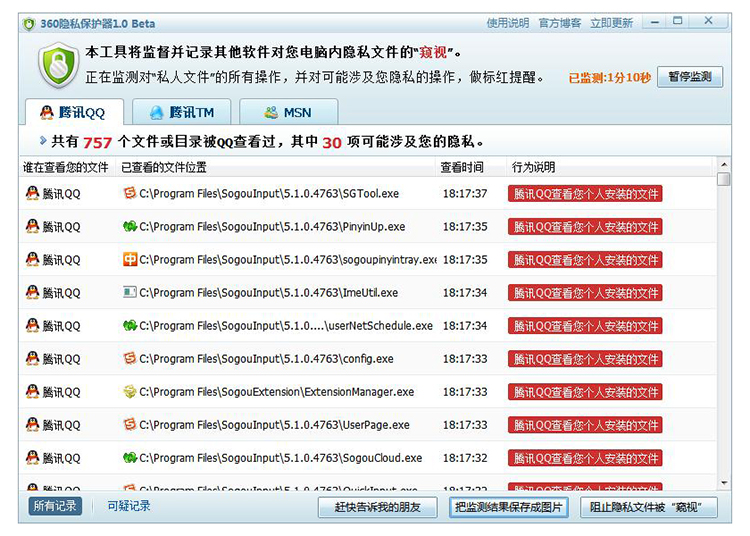Click the icon beside ExtensionManager.exe path
This screenshot has height=536, width=750.
click(130, 391)
